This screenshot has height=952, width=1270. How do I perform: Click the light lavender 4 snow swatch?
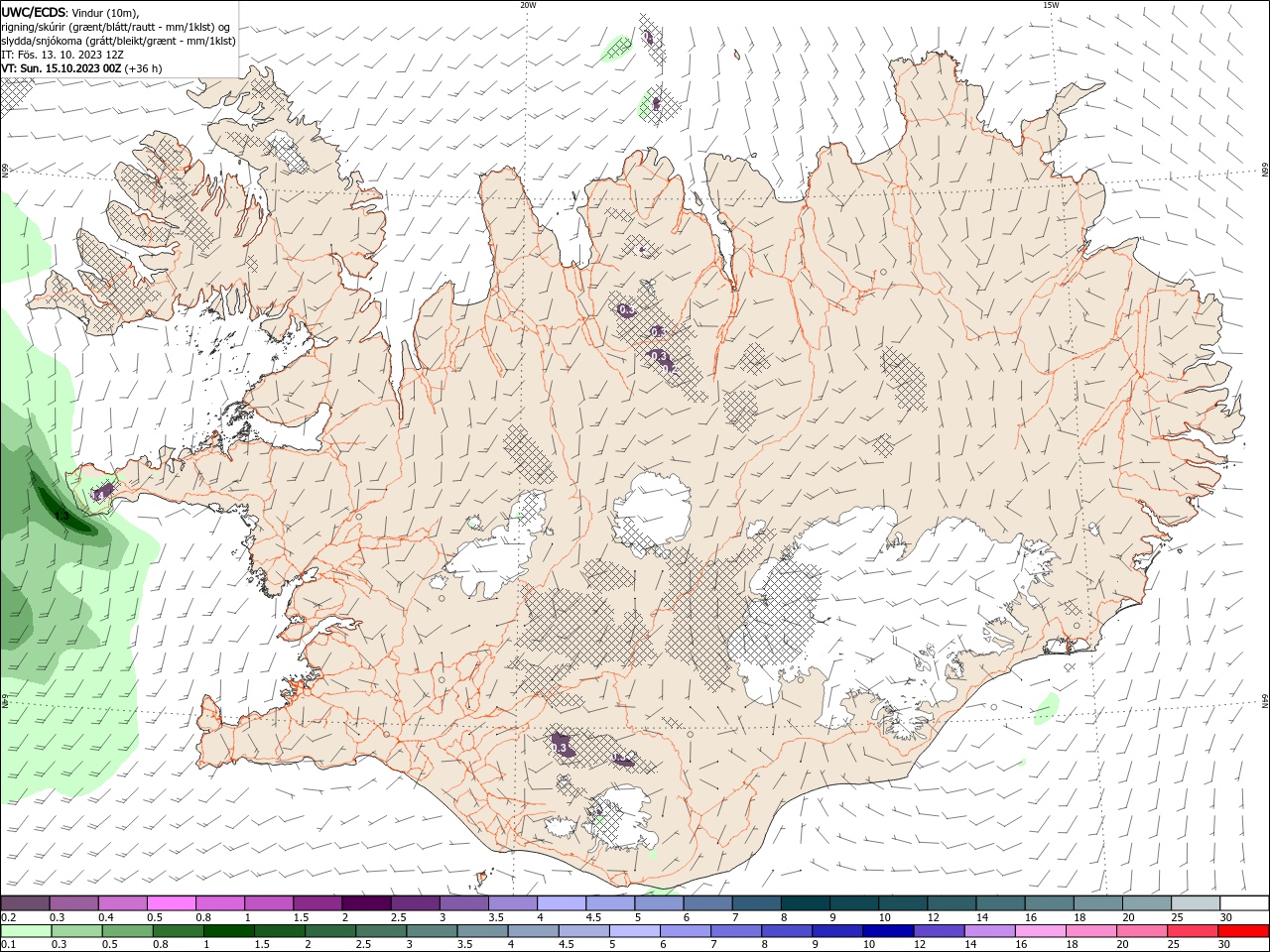(x=561, y=902)
